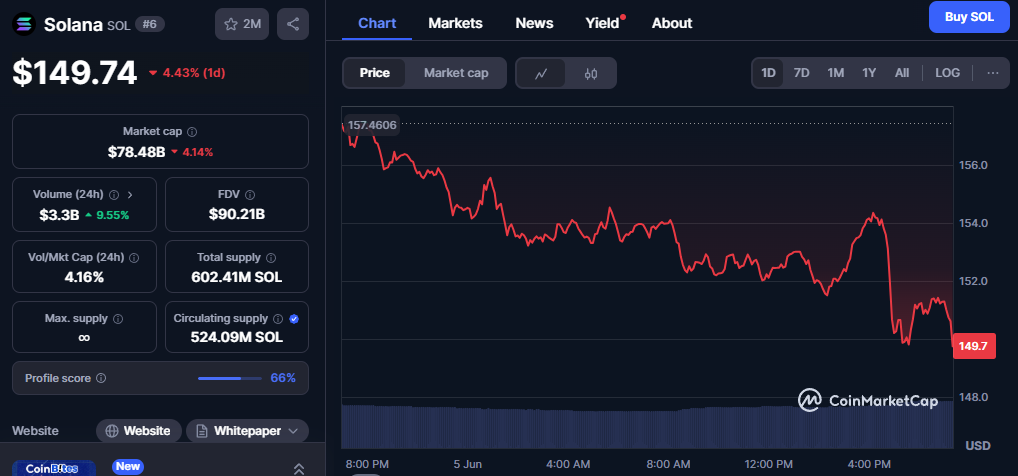This screenshot has width=1018, height=476.
Task: Click the 66% profile score value
Action: [283, 378]
